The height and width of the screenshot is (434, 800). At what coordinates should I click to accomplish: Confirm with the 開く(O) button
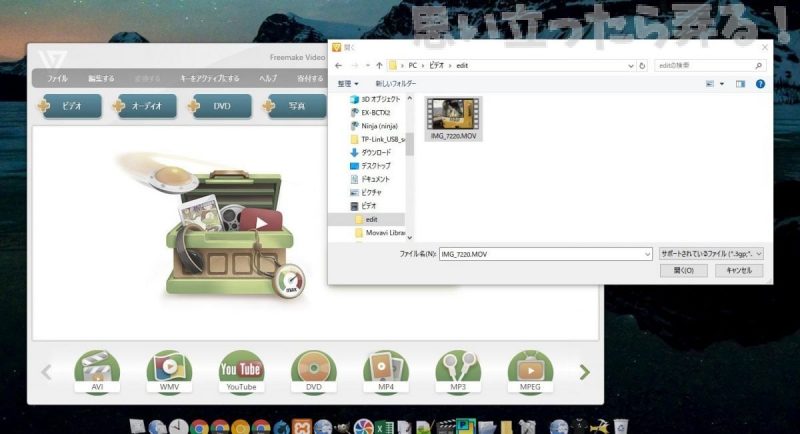(x=684, y=270)
